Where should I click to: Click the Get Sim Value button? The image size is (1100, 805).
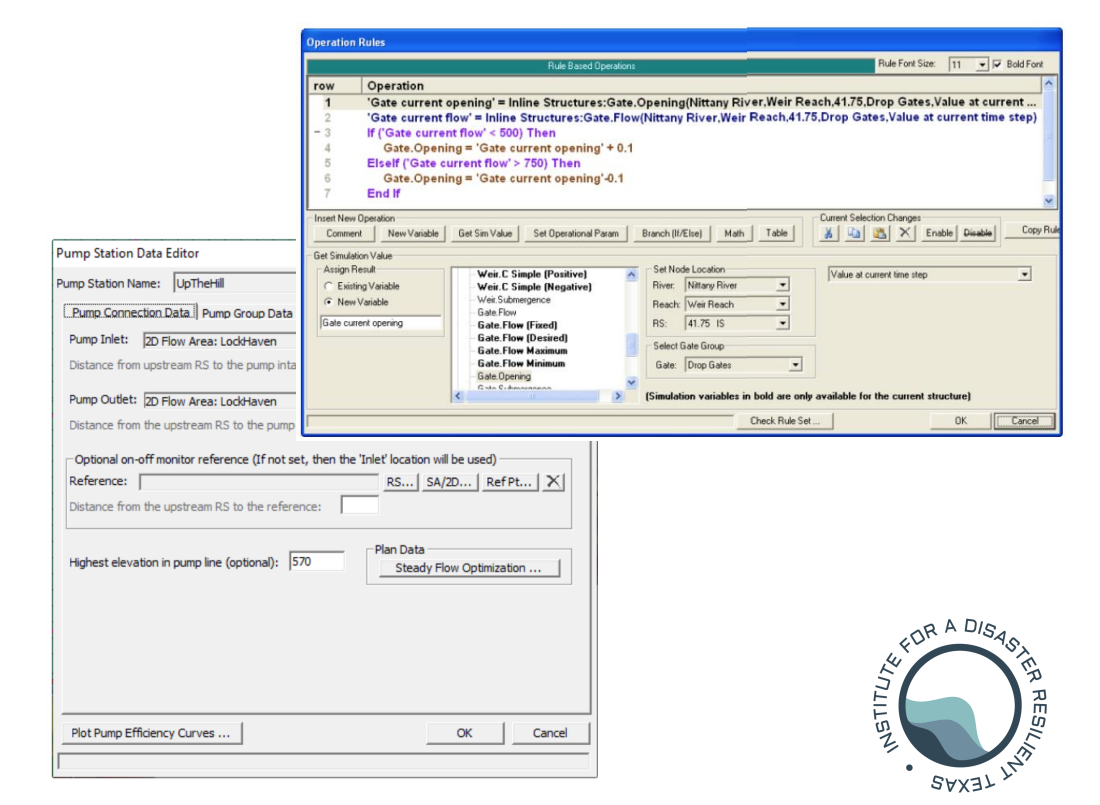[x=485, y=233]
